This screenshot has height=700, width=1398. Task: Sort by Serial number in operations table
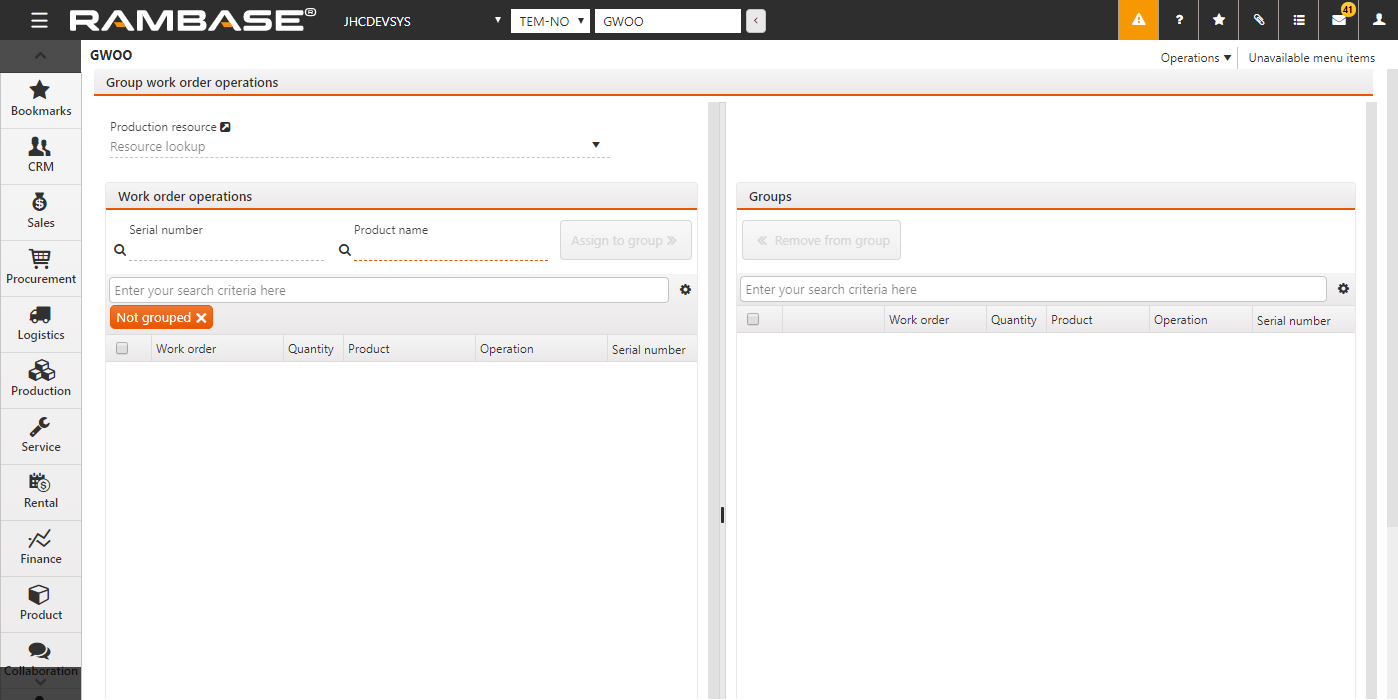pyautogui.click(x=649, y=350)
